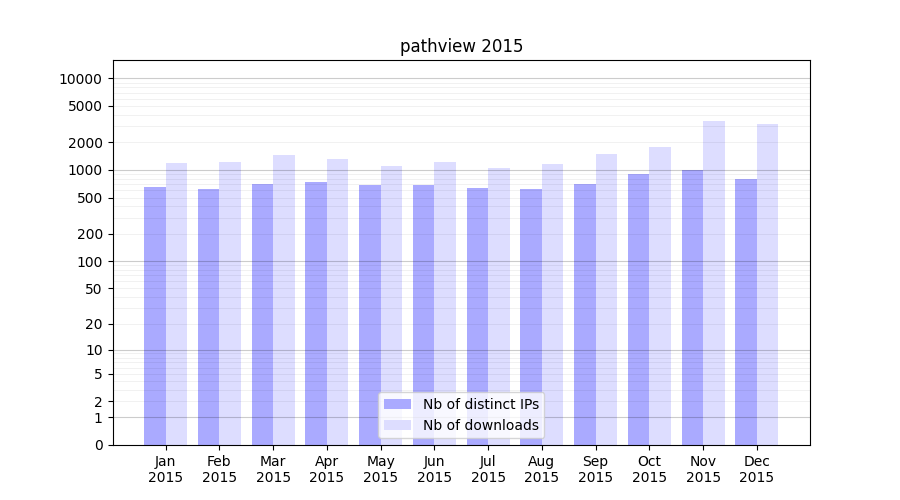Click the 'pathview 2015' chart title
Screen dimensions: 900x500
coord(461,46)
